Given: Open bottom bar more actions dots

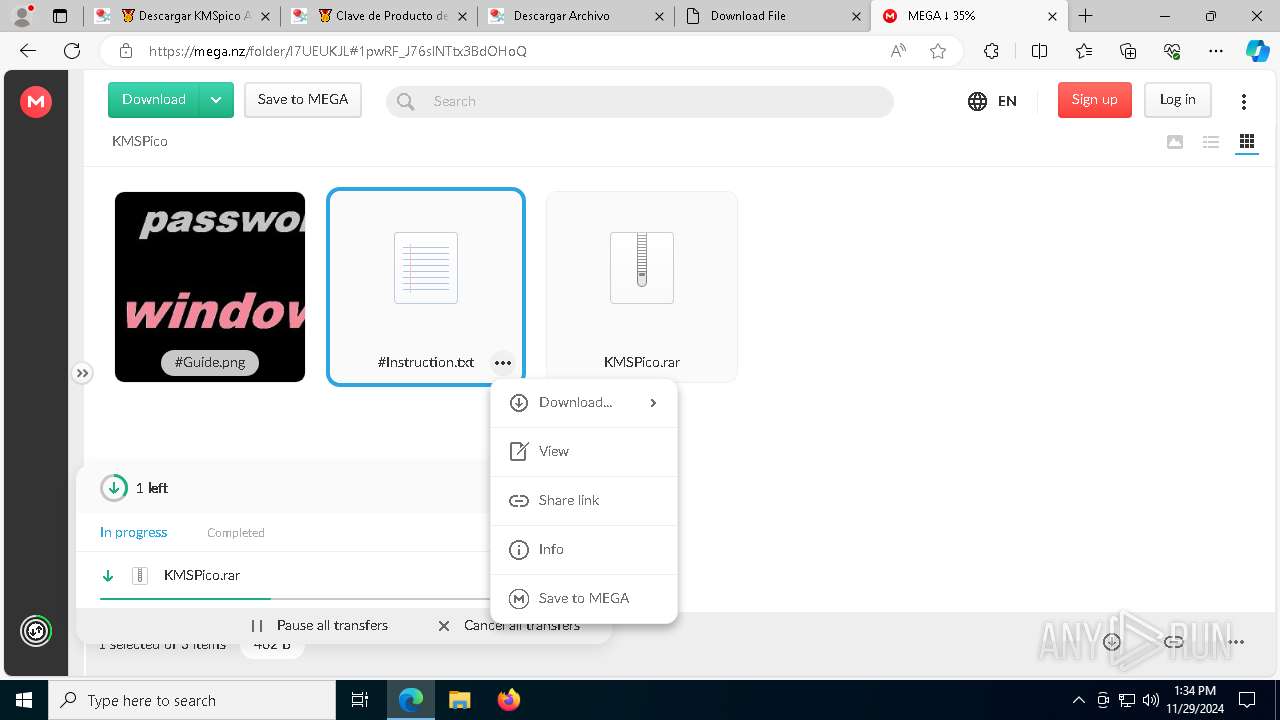Looking at the screenshot, I should click(x=1237, y=642).
